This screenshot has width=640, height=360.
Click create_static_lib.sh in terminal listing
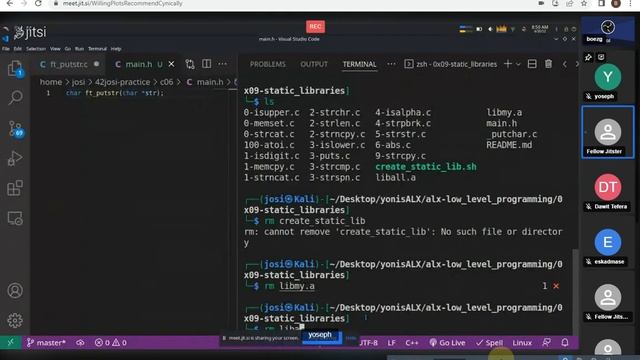[426, 167]
